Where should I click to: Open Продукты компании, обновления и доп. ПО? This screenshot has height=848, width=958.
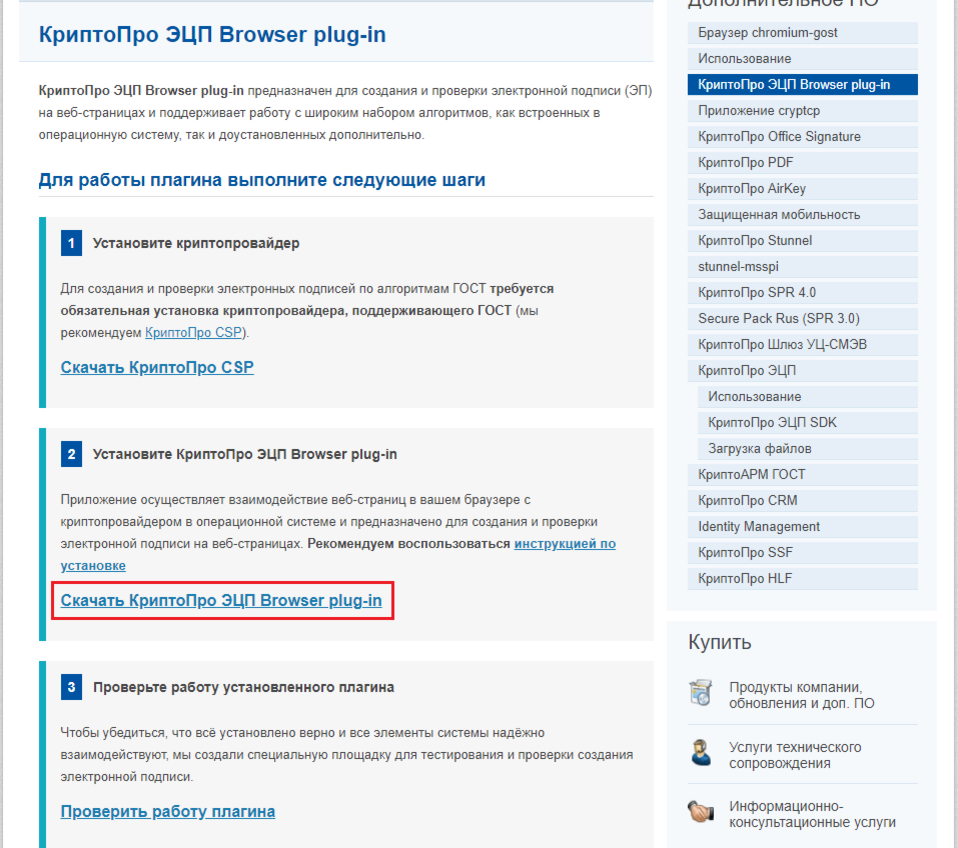pos(801,695)
